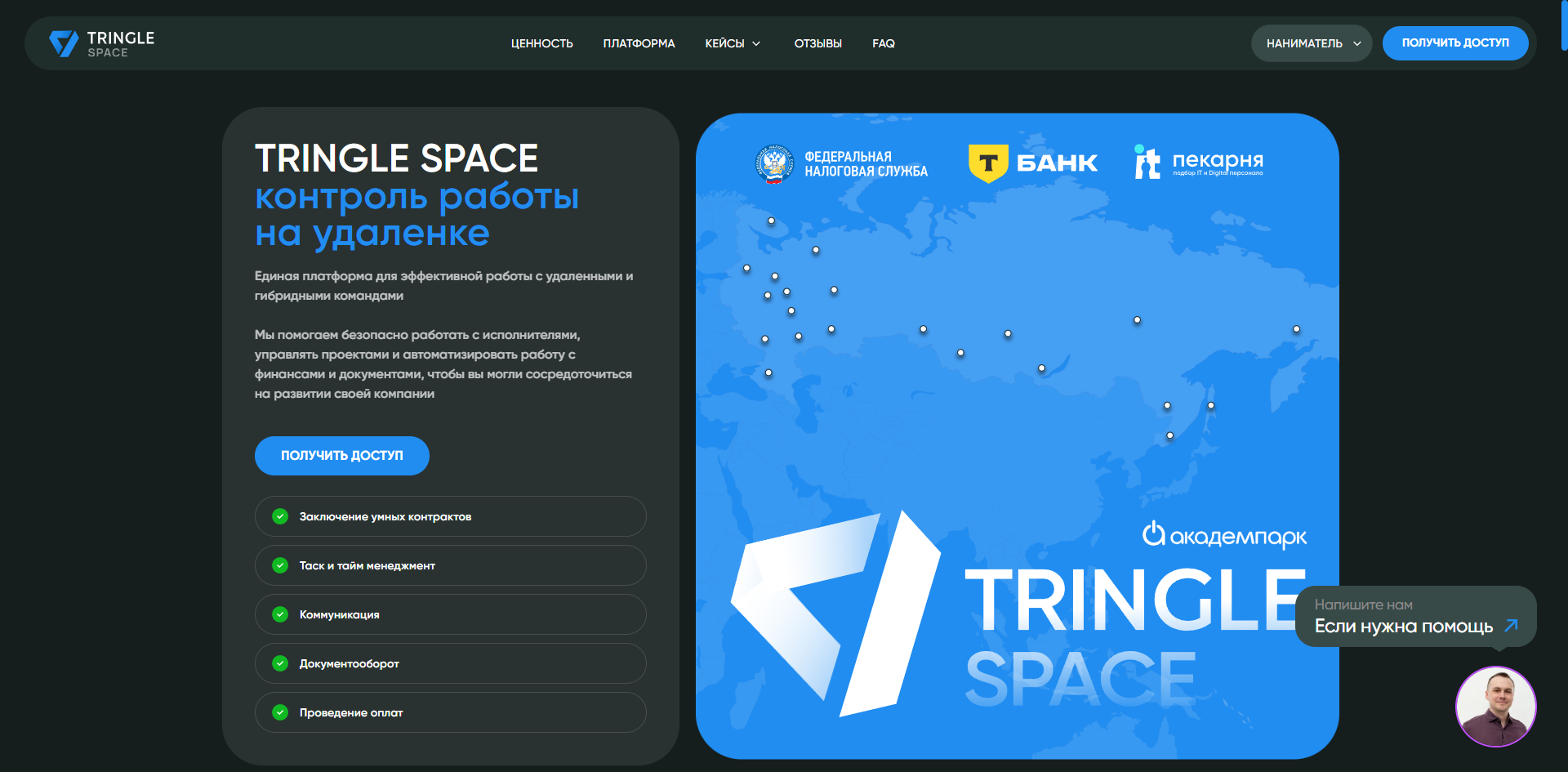1568x772 pixels.
Task: Open chat via support agent avatar
Action: pyautogui.click(x=1496, y=707)
